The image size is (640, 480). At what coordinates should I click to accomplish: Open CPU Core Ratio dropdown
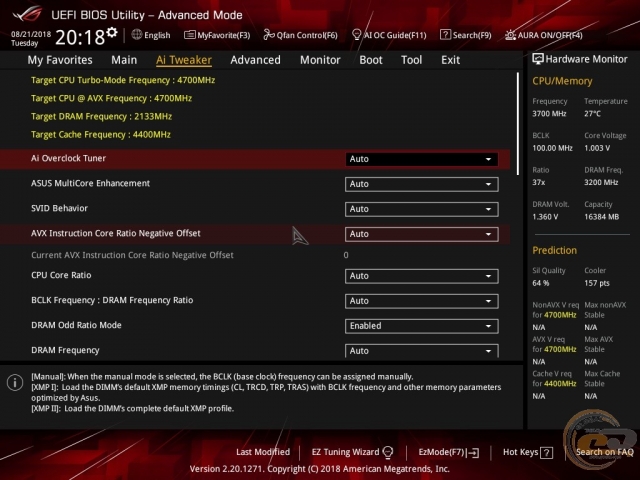click(421, 276)
